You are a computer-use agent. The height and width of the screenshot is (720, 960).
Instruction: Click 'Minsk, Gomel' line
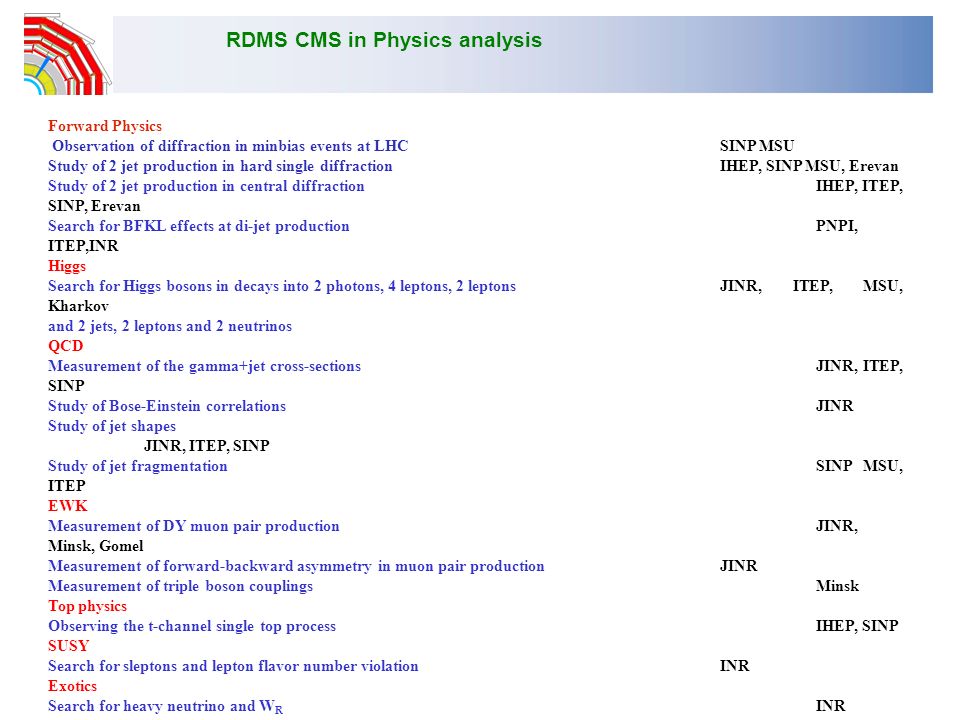click(96, 546)
